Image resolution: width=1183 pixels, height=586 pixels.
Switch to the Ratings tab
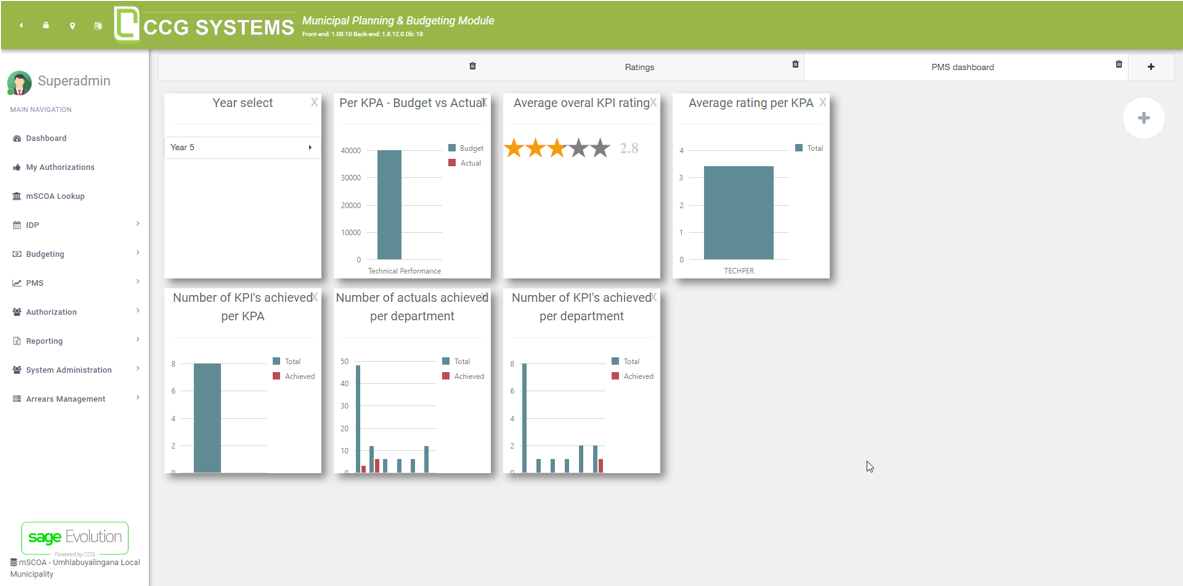point(639,67)
